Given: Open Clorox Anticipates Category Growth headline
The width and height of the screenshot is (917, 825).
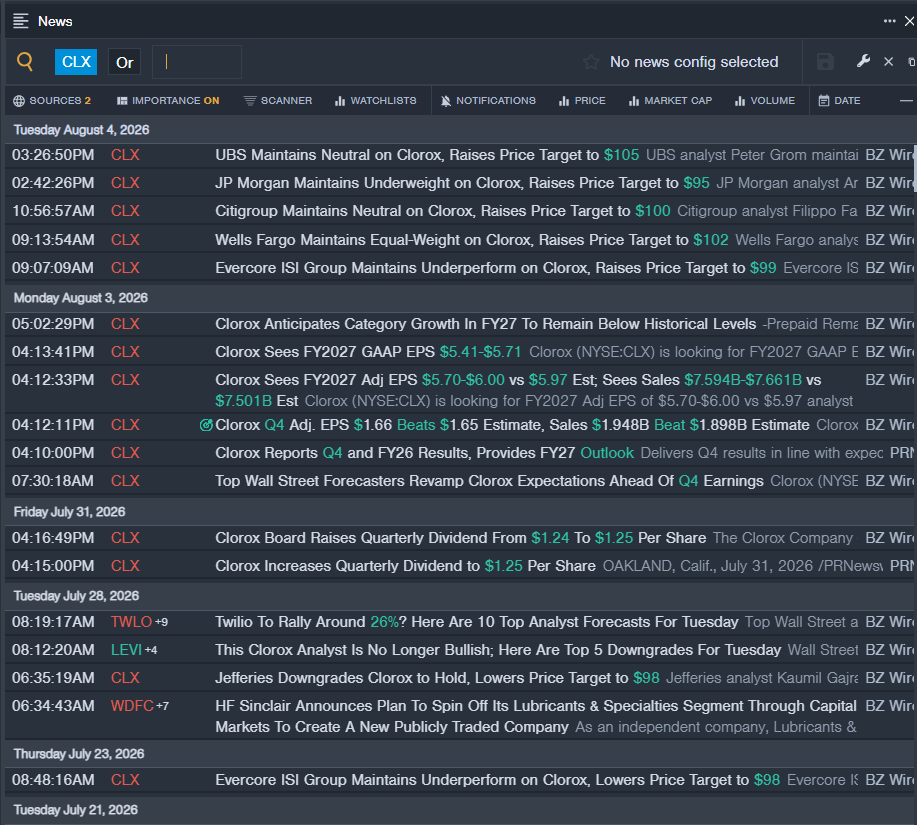Looking at the screenshot, I should point(485,324).
